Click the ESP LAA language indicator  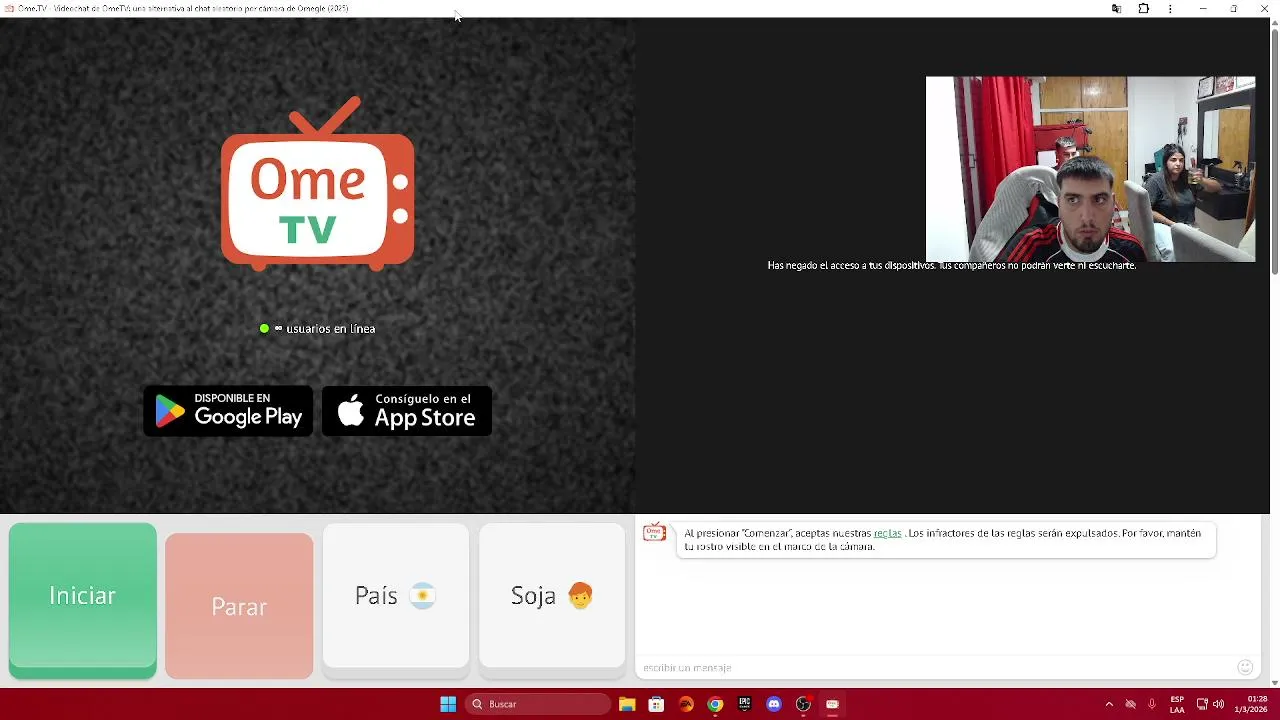tap(1177, 704)
